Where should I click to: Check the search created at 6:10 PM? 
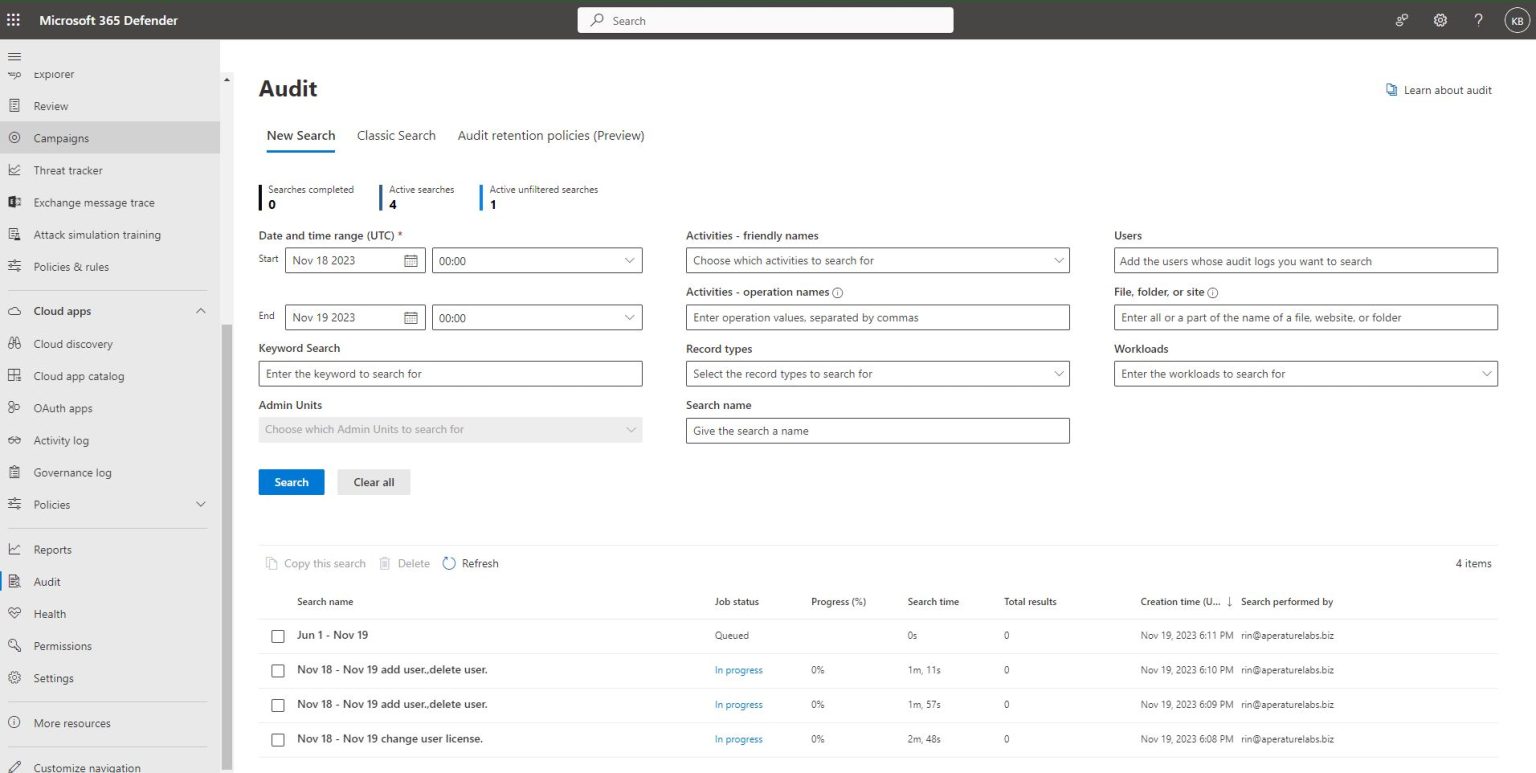pos(278,670)
